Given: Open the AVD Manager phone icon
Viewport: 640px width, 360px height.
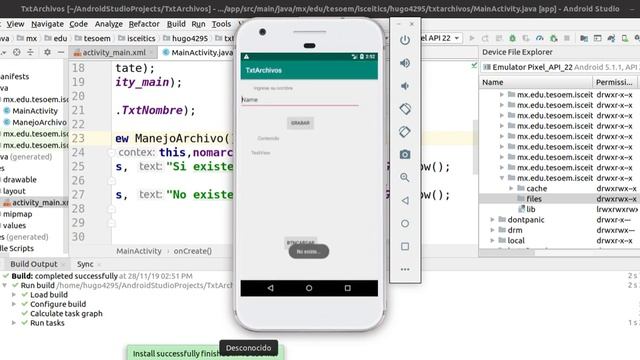Looking at the screenshot, I should pyautogui.click(x=624, y=38).
